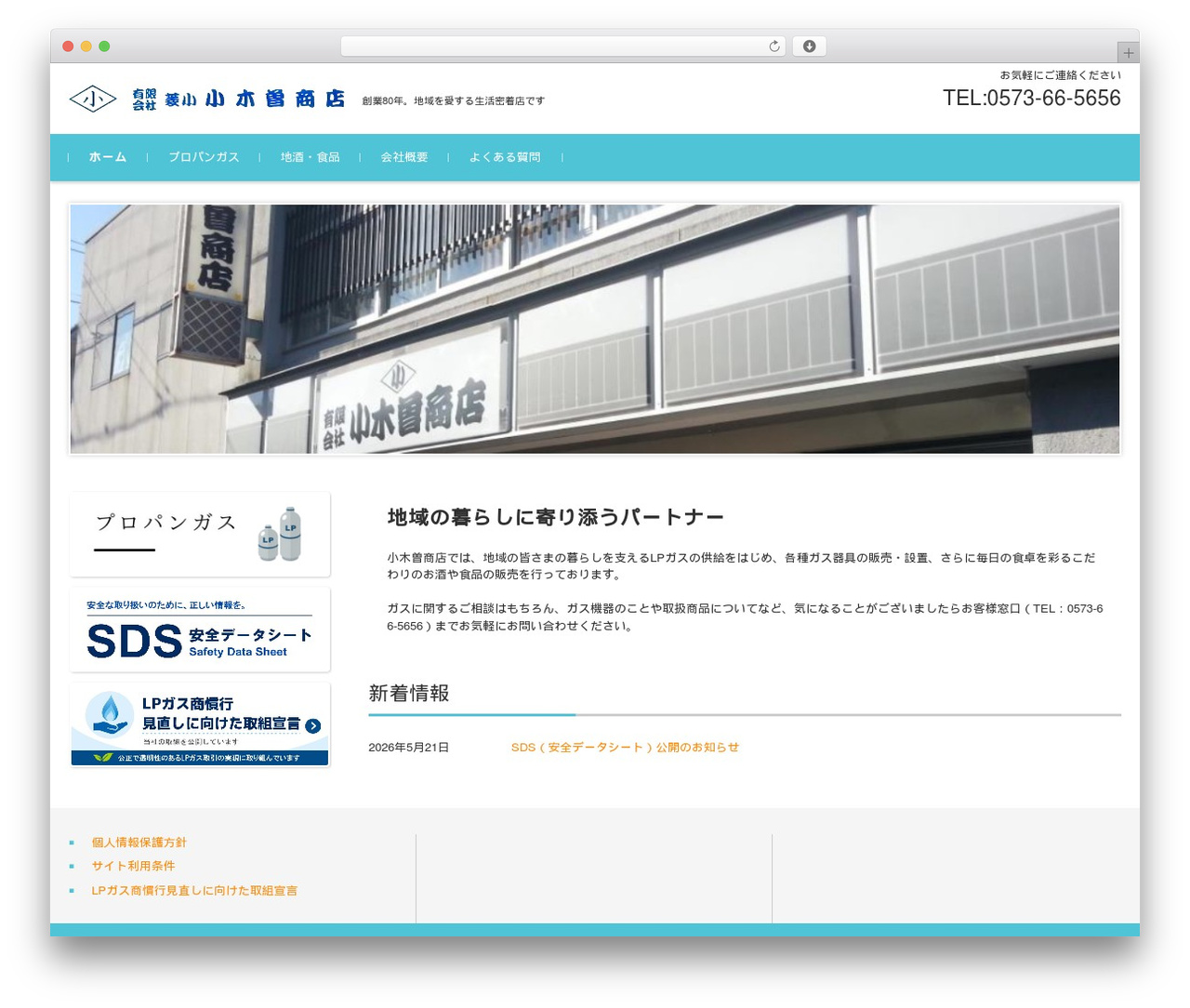Click the storefront hero photo

[x=595, y=329]
